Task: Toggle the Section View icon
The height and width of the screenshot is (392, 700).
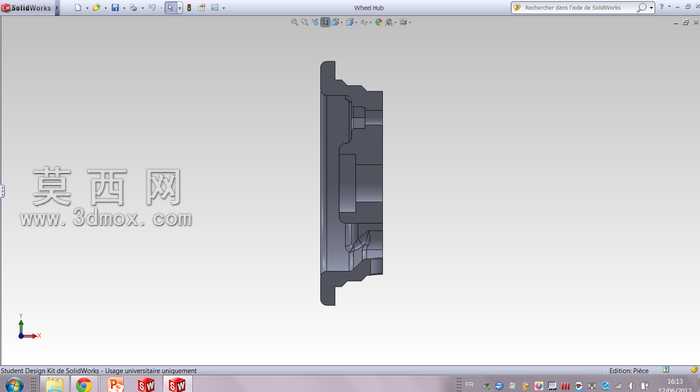Action: tap(325, 22)
